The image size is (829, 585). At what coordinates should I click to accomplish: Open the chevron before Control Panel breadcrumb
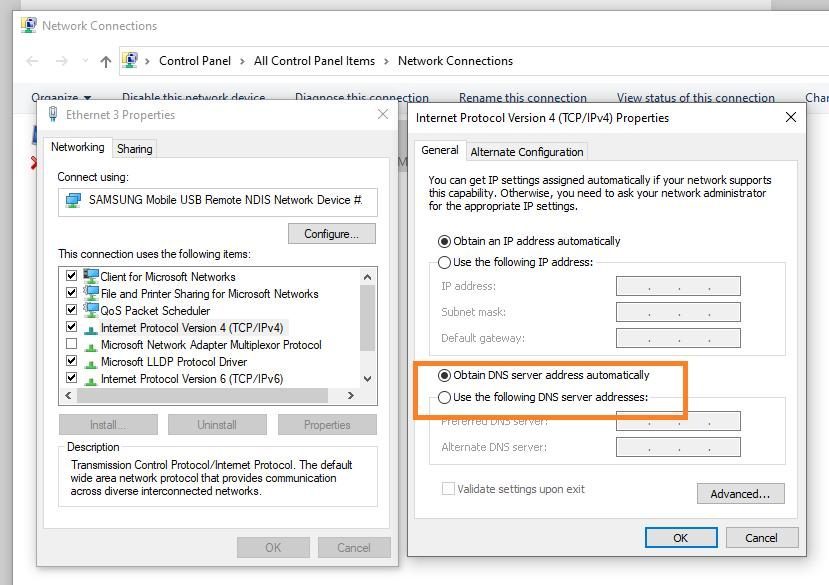point(148,61)
